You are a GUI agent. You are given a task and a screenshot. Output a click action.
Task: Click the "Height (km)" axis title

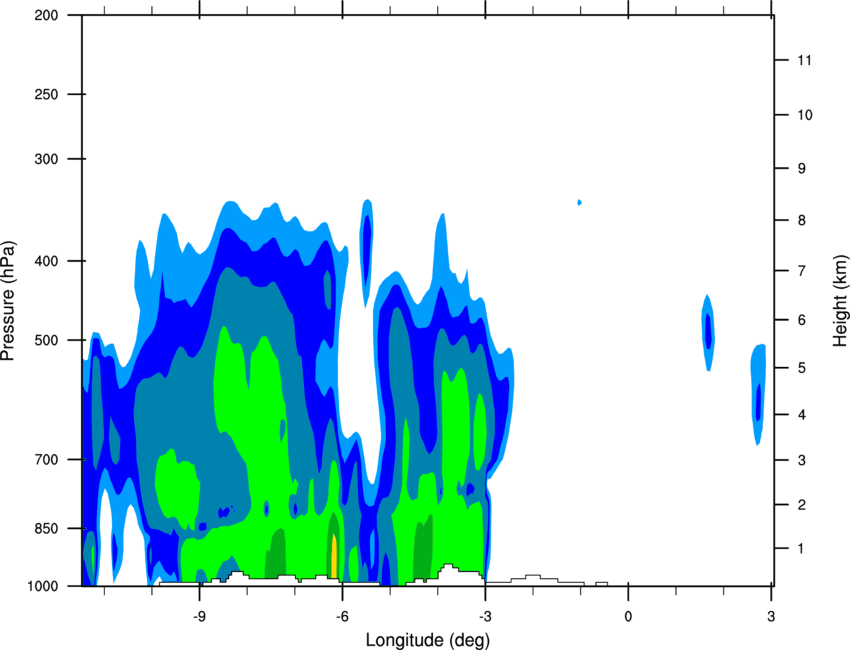pos(840,300)
